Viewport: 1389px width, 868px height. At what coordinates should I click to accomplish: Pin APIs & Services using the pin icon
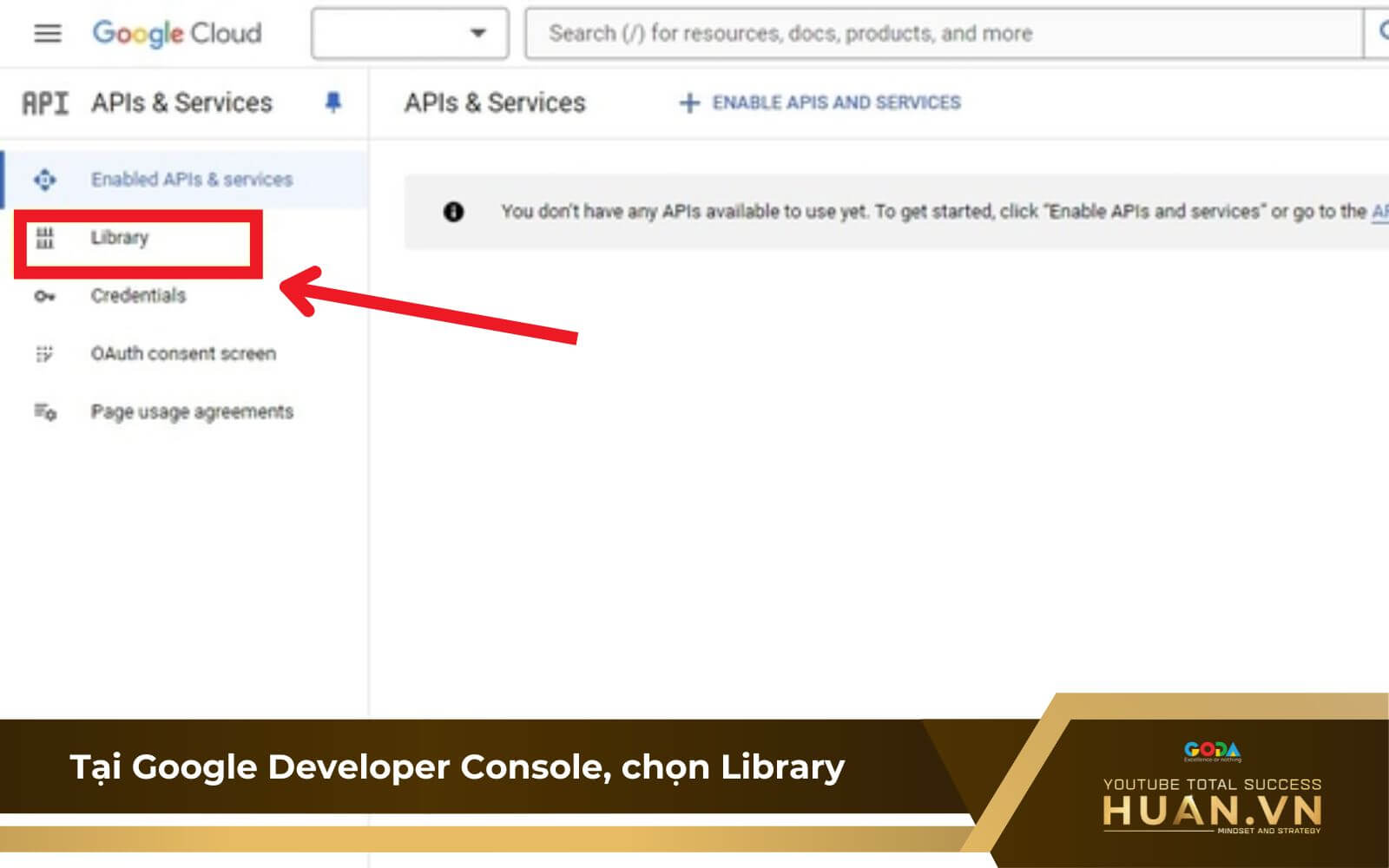point(332,102)
